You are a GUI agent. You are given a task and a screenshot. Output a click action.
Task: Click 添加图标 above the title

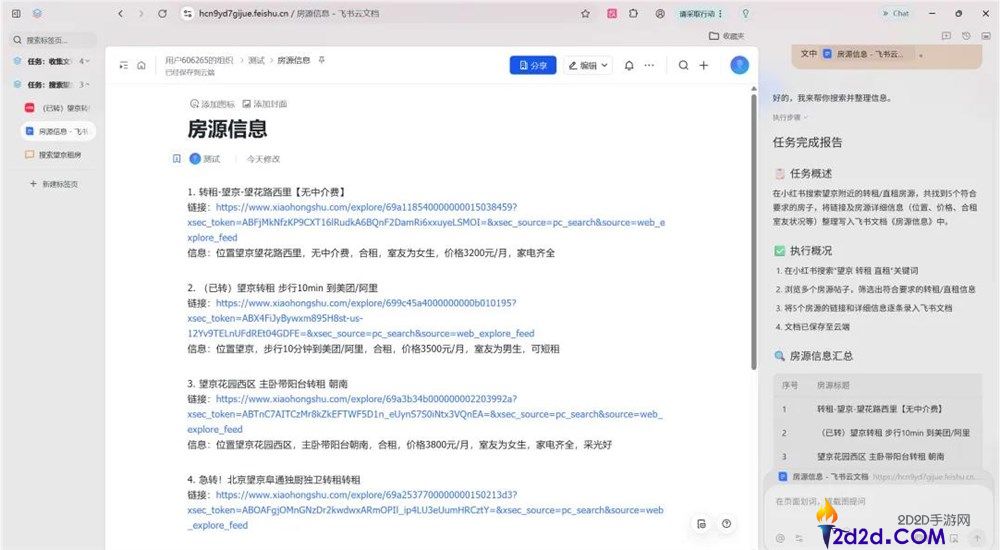click(212, 104)
